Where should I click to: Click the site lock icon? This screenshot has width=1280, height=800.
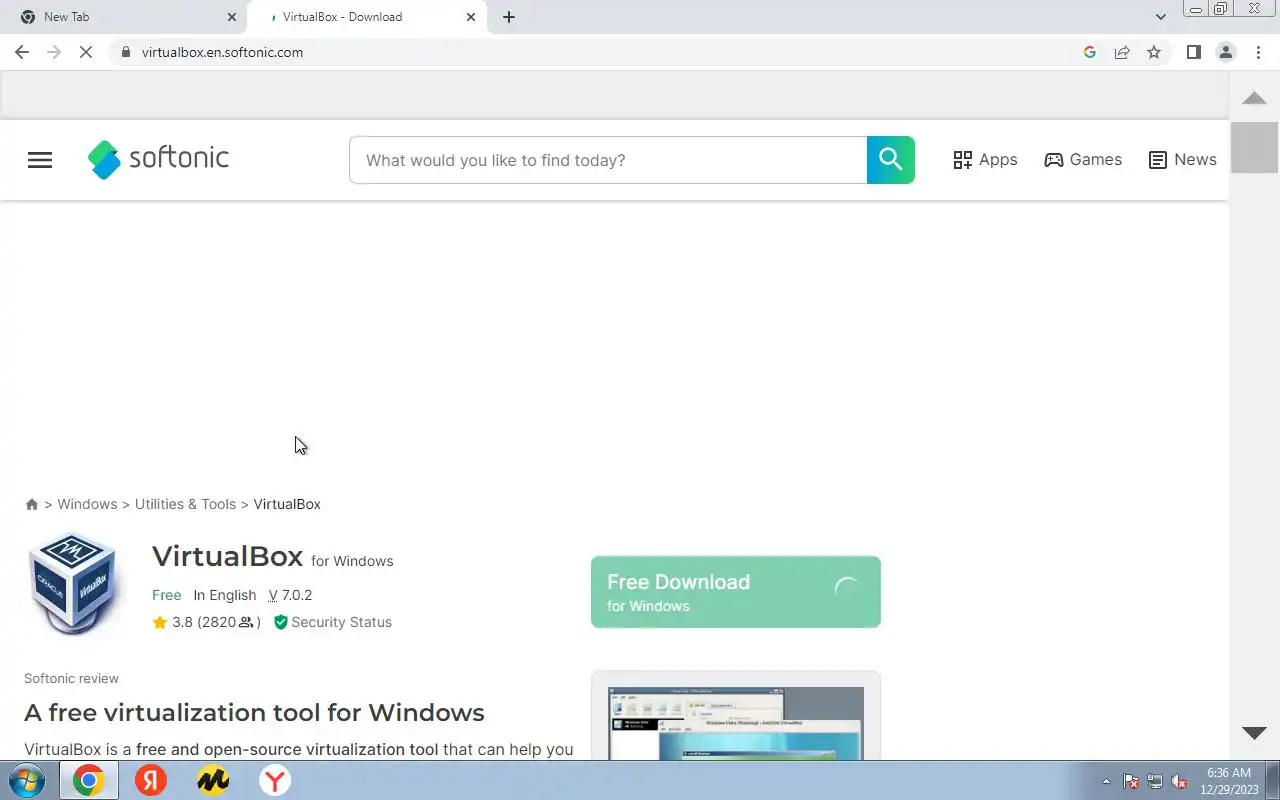coord(125,52)
